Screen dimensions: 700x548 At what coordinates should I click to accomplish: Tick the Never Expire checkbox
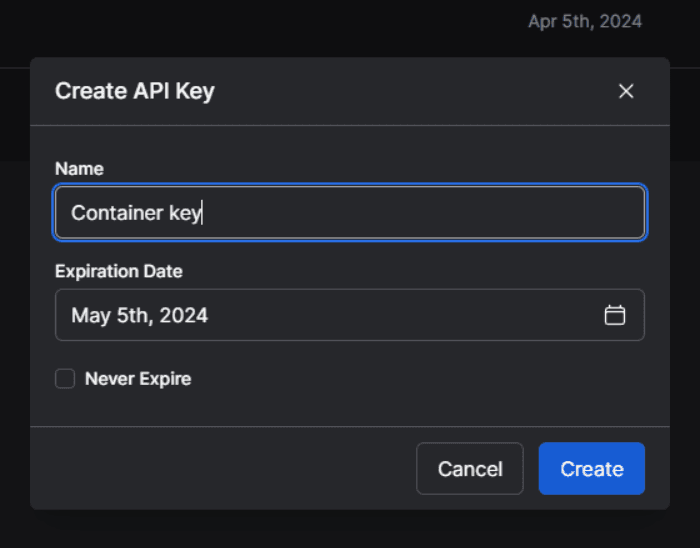(65, 378)
